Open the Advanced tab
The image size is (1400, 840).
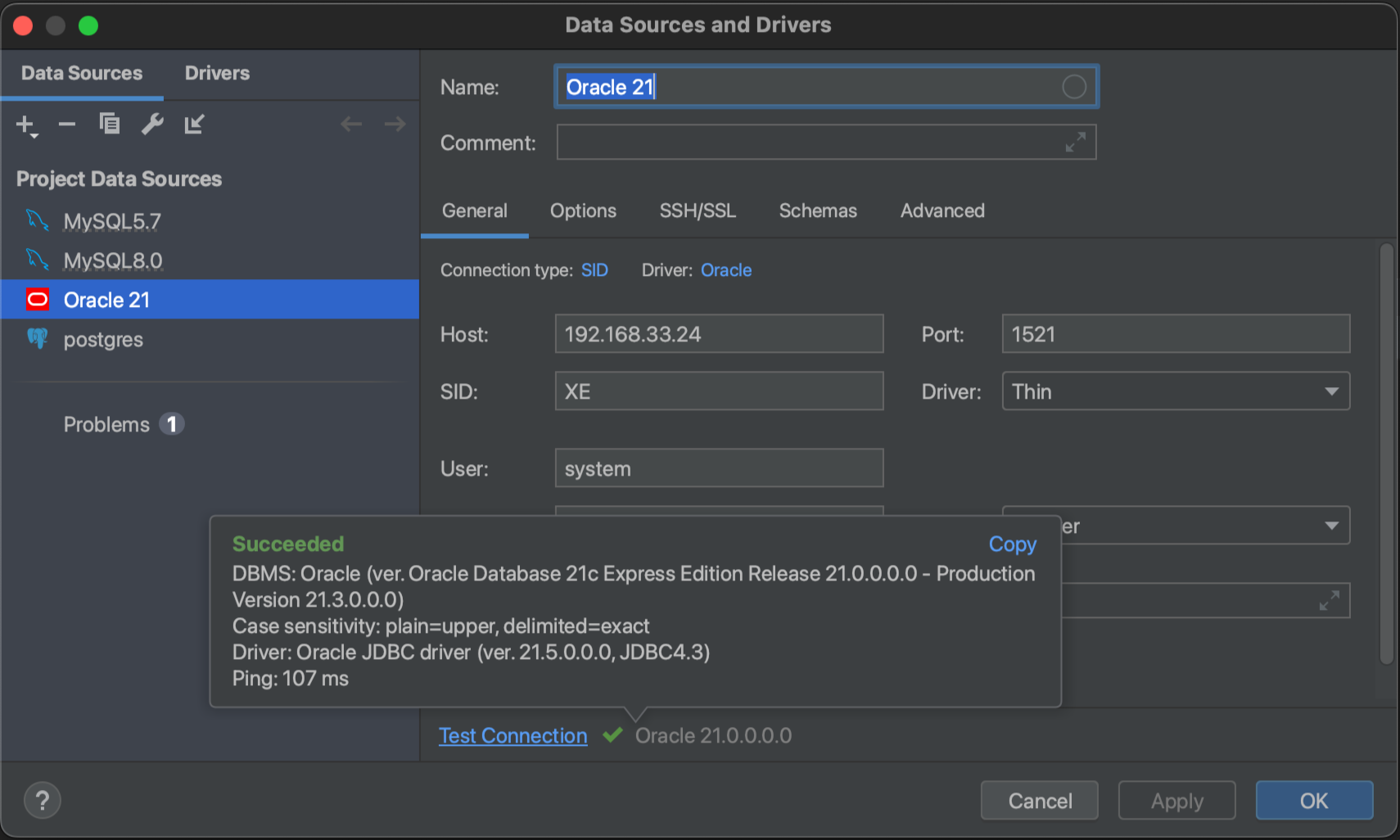[x=942, y=210]
